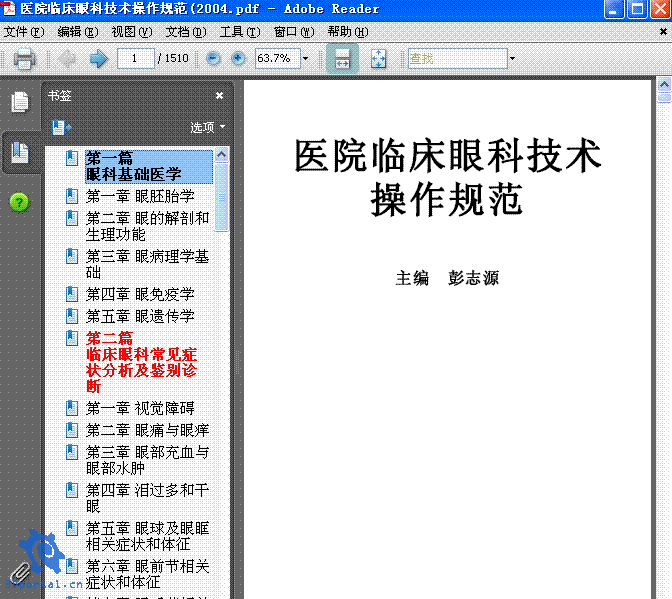672x599 pixels.
Task: Click bookmark icon beside 第五章 眼遗传学
Action: (x=72, y=316)
